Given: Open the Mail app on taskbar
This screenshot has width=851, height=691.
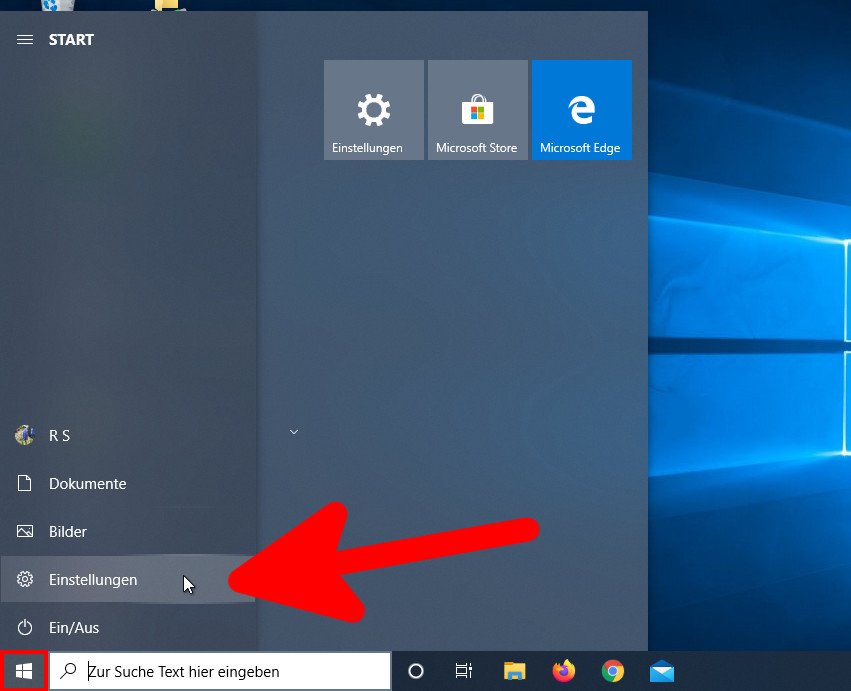Looking at the screenshot, I should tap(662, 671).
